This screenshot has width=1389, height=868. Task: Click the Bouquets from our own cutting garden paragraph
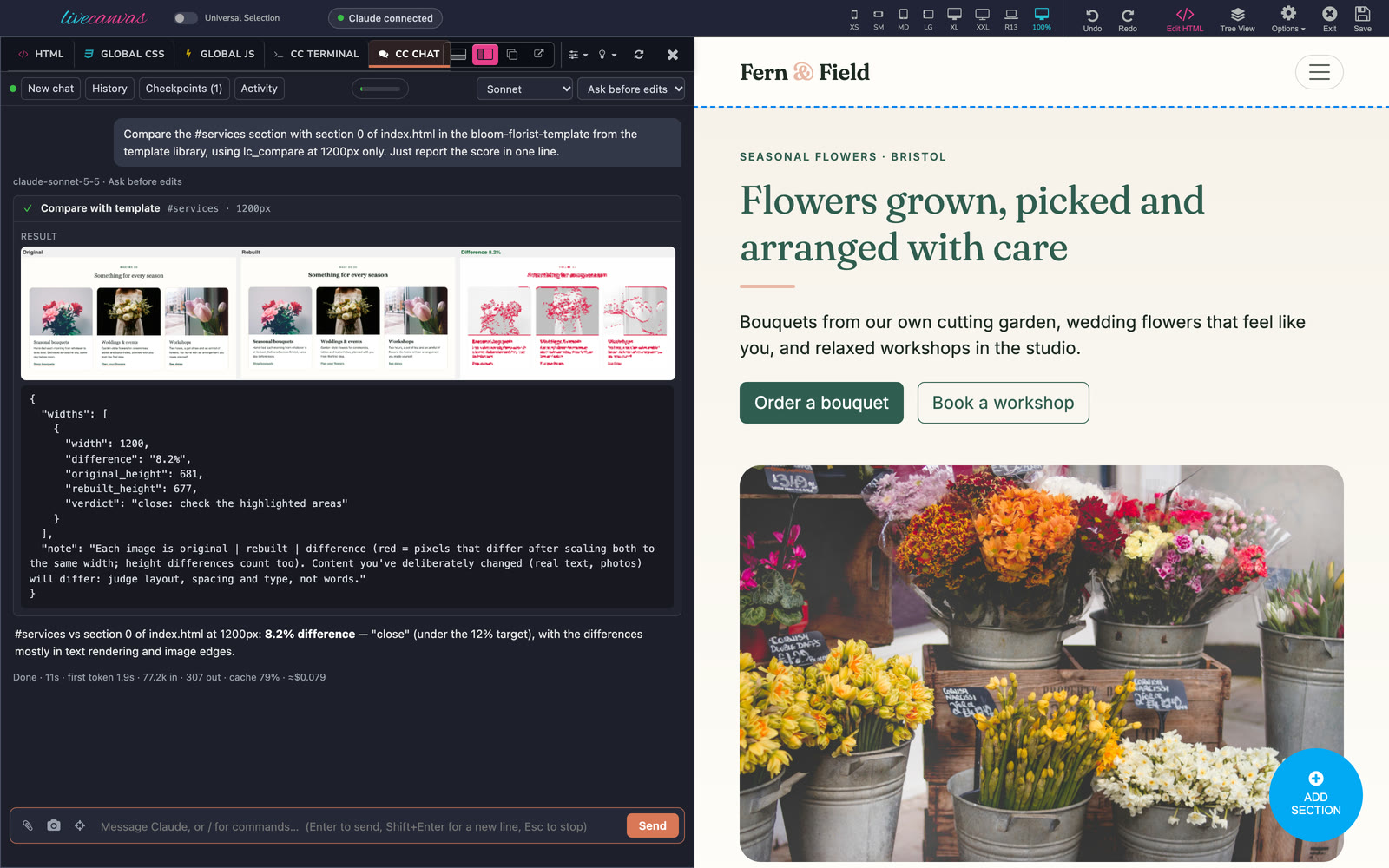click(1023, 335)
